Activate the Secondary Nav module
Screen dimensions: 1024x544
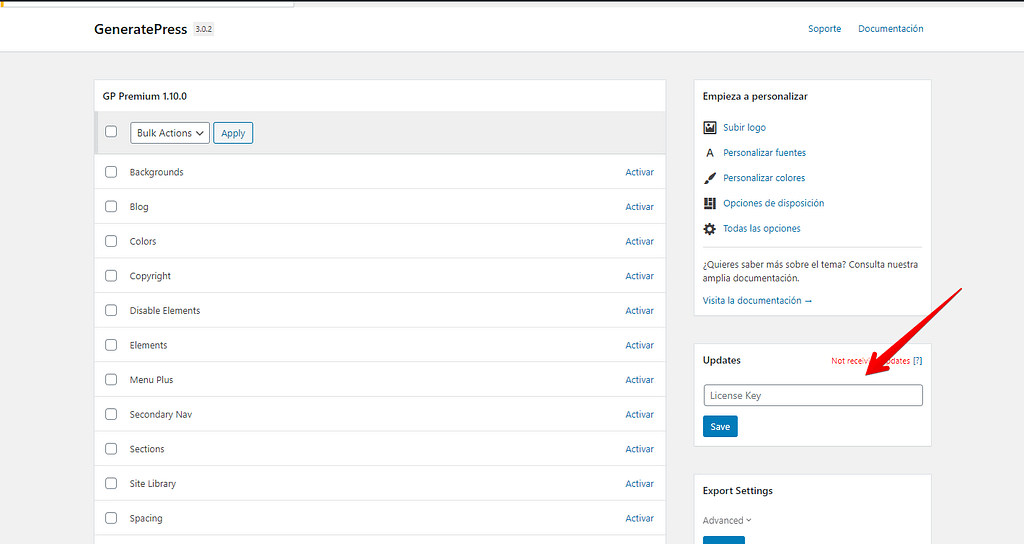tap(639, 414)
